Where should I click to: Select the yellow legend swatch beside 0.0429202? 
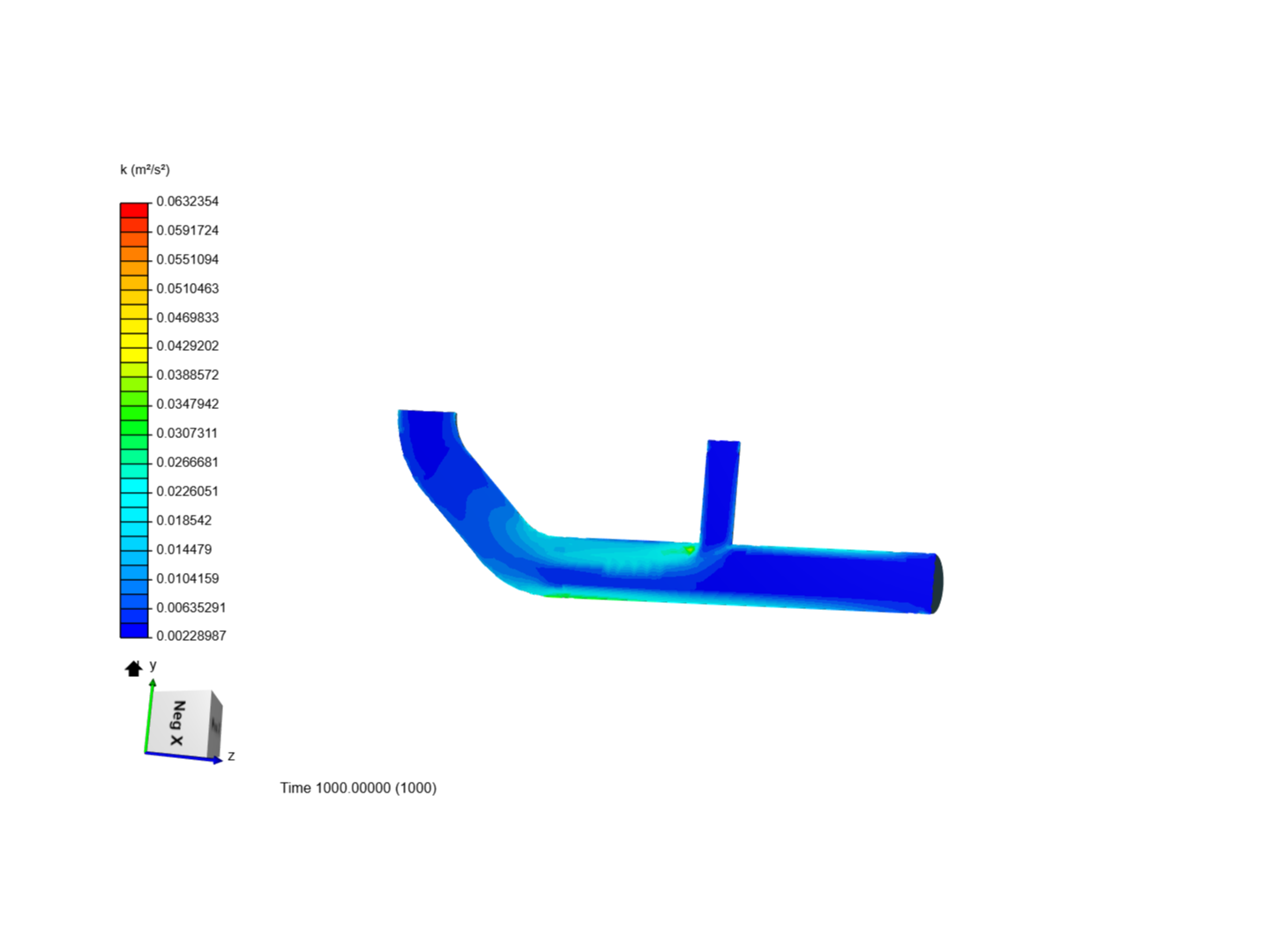tap(134, 340)
